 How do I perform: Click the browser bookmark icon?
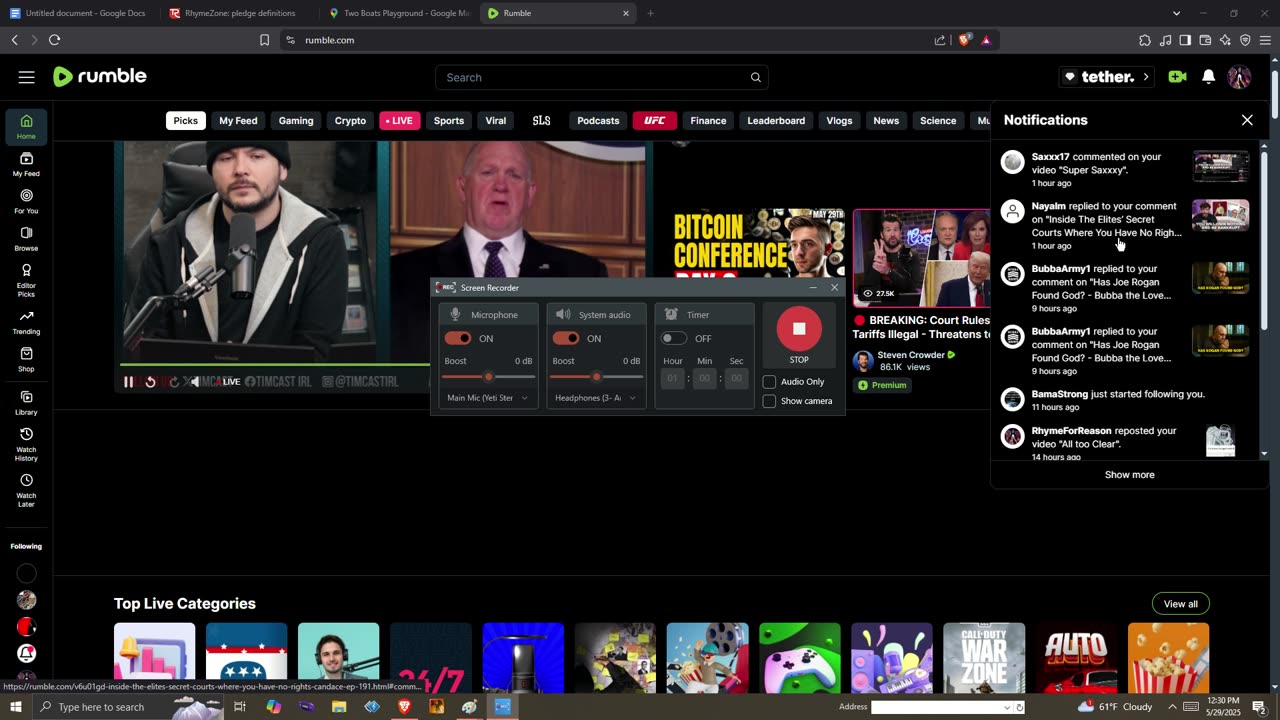pyautogui.click(x=264, y=40)
